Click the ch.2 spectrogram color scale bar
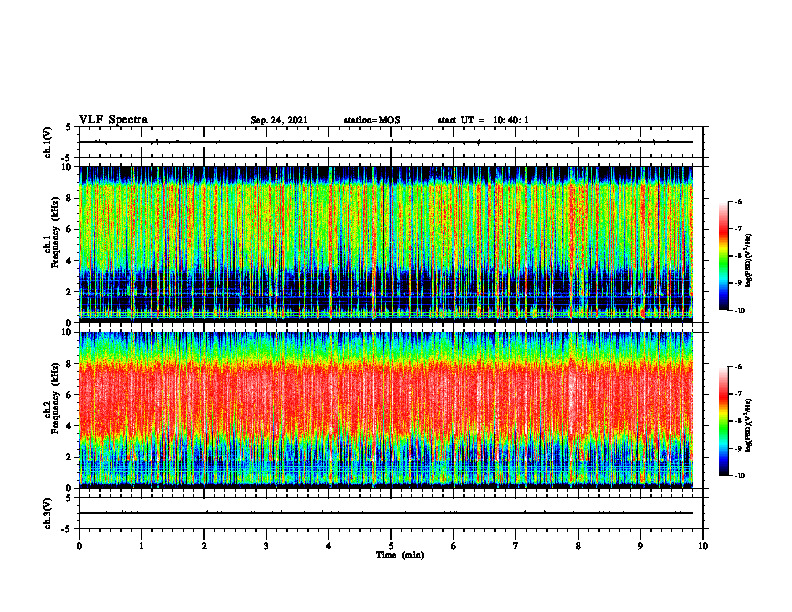 coord(723,421)
